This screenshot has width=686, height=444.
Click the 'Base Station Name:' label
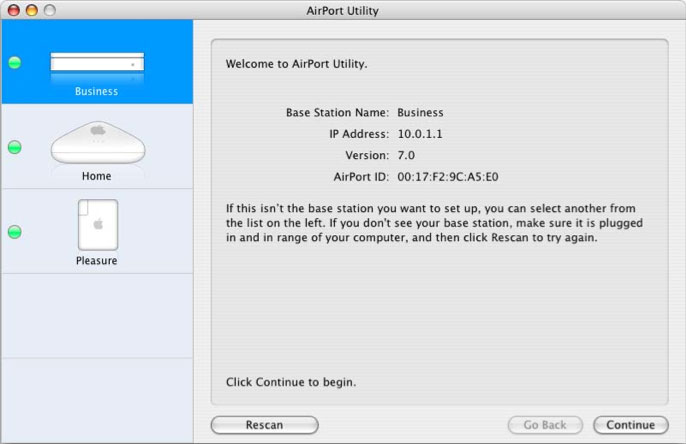coord(337,112)
